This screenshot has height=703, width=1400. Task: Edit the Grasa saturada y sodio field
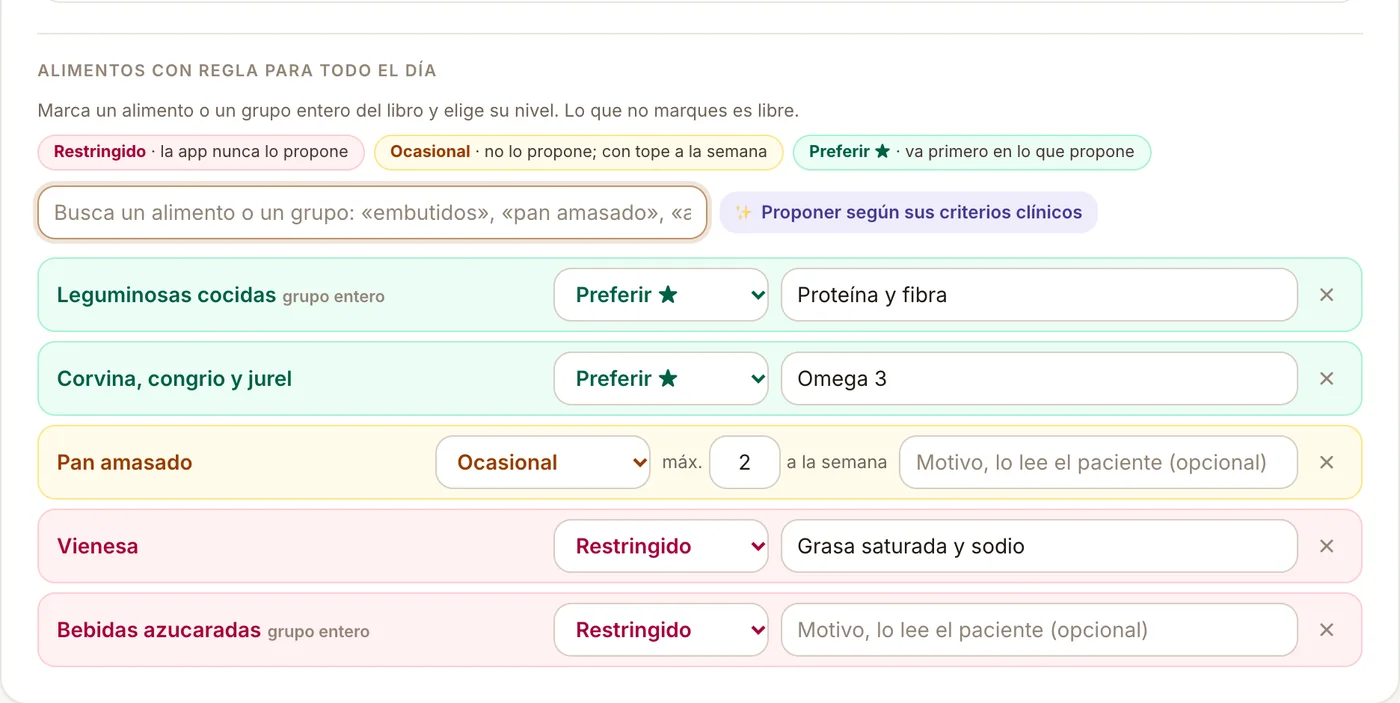1039,546
